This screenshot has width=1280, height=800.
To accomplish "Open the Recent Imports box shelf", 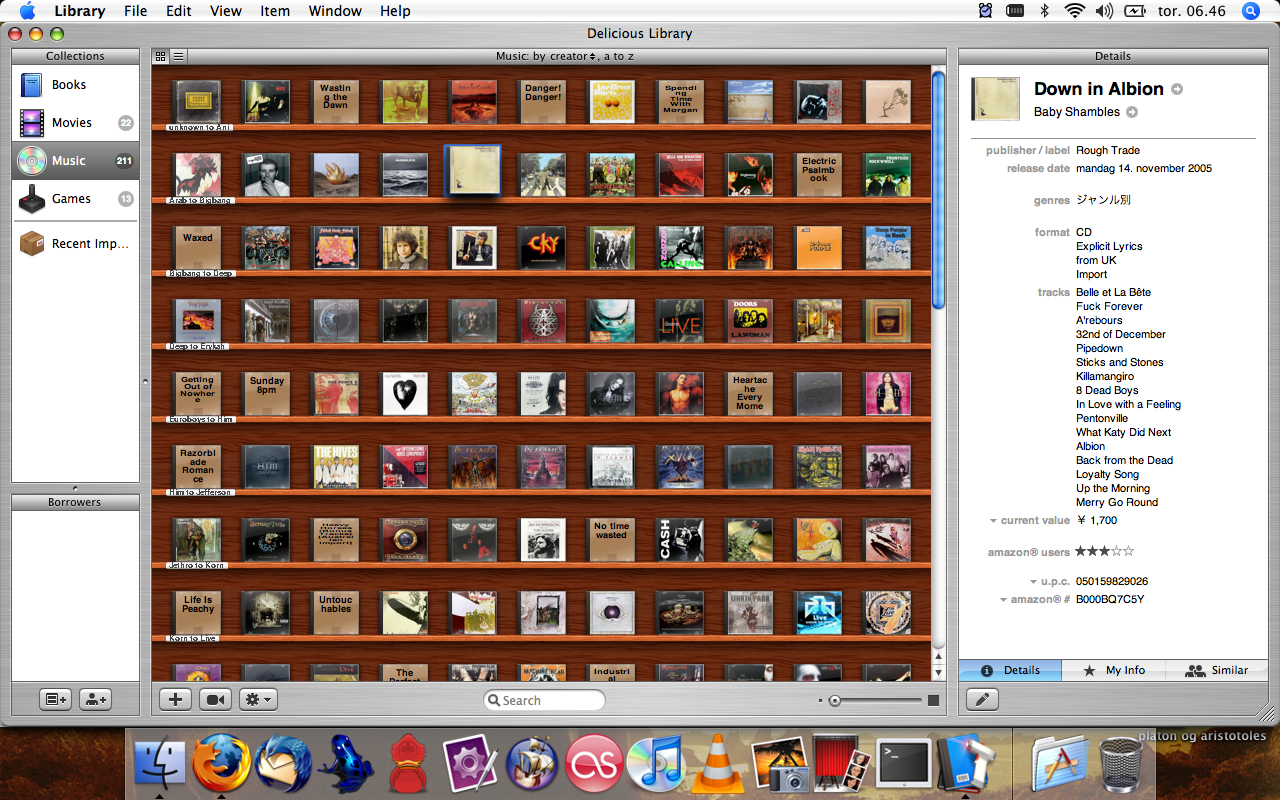I will tap(75, 244).
